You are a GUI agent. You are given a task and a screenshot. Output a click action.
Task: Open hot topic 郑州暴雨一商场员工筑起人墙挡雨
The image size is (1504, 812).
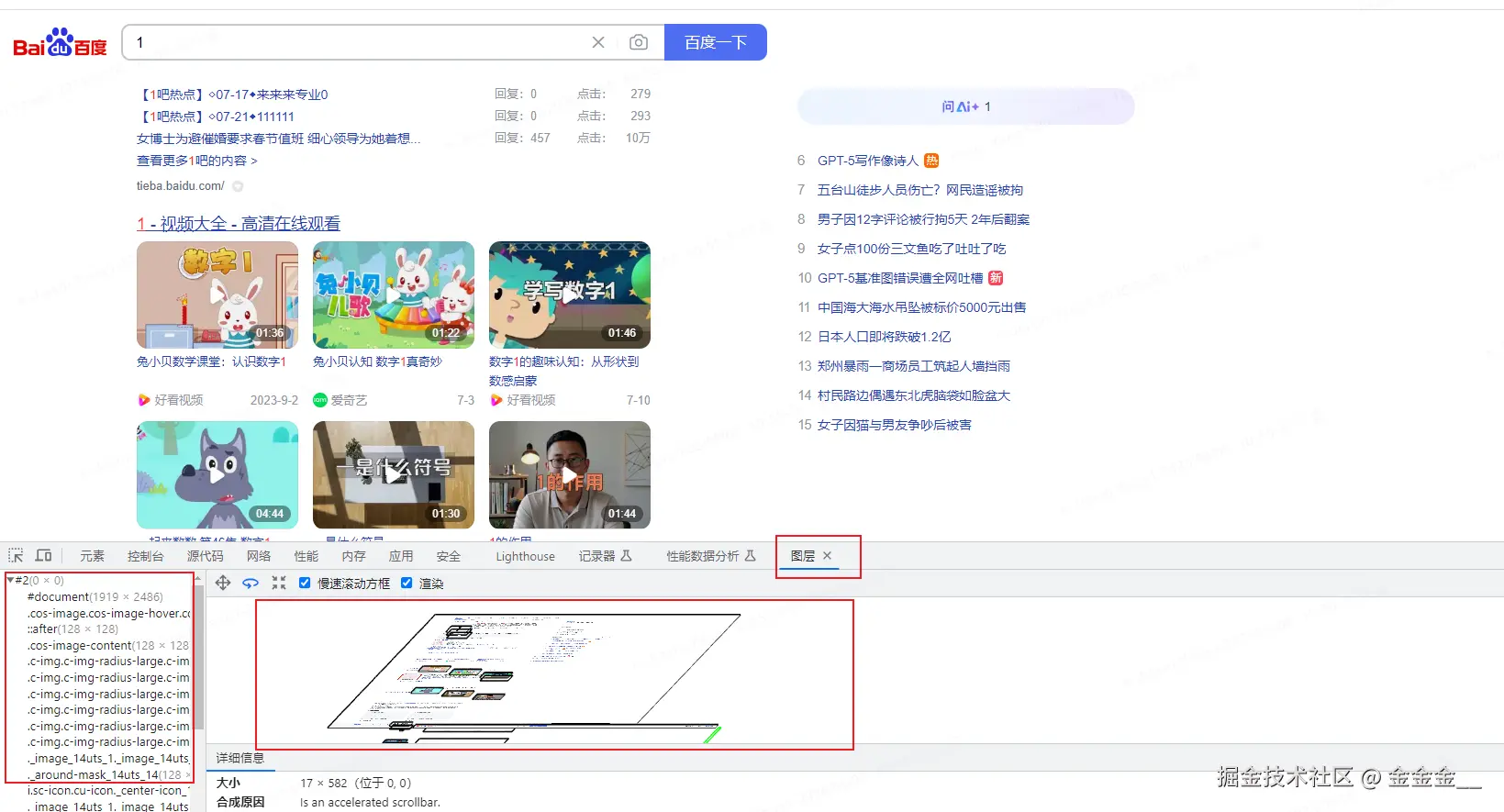[914, 366]
